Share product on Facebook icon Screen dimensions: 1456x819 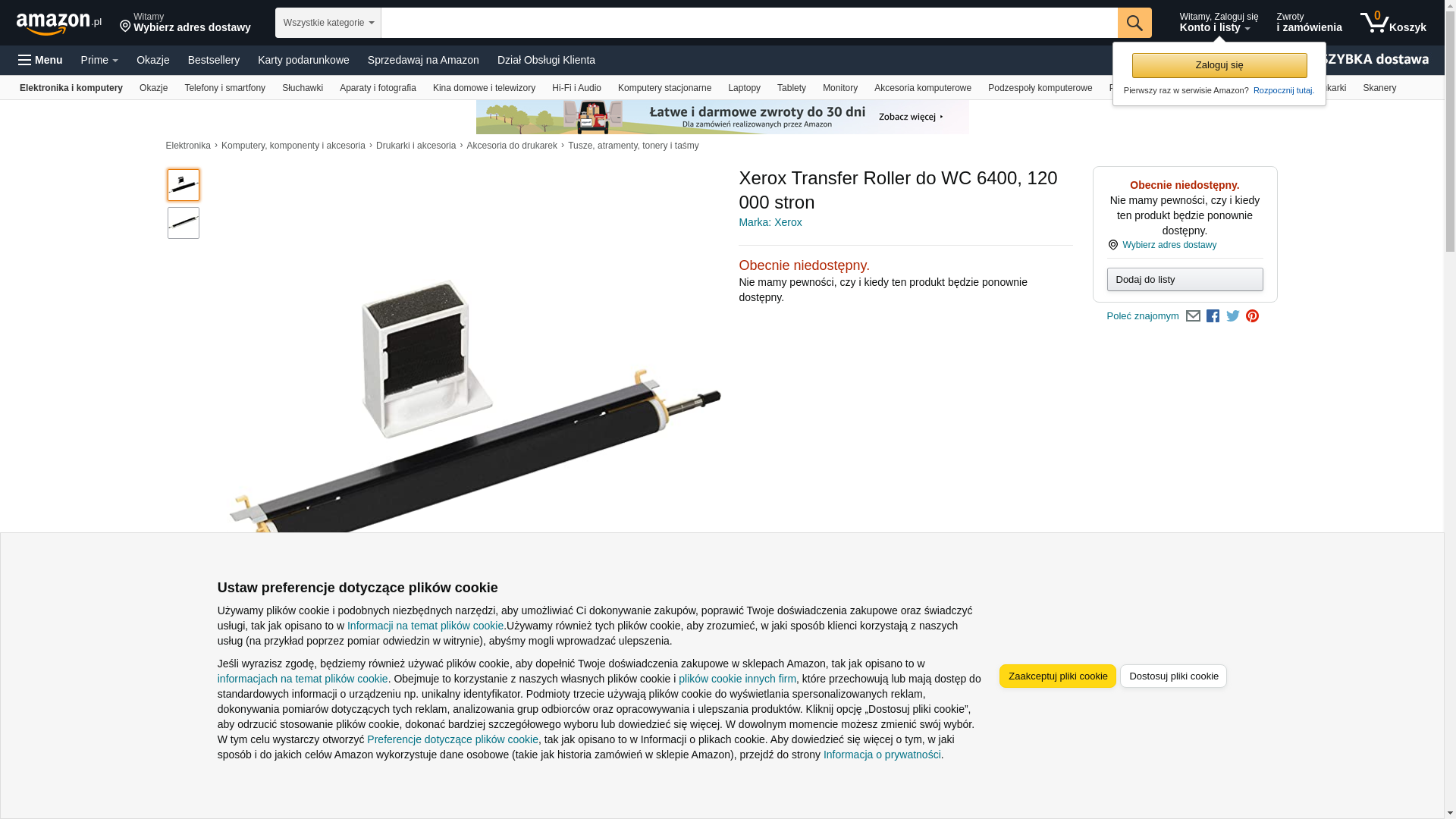tap(1213, 316)
